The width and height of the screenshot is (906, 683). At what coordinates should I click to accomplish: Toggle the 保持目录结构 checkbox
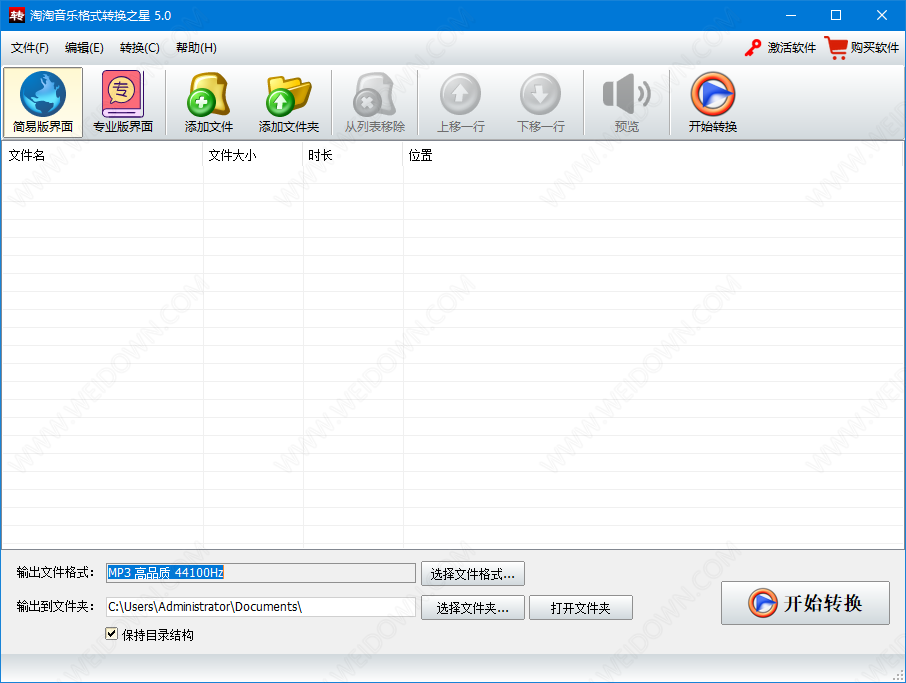tap(112, 634)
